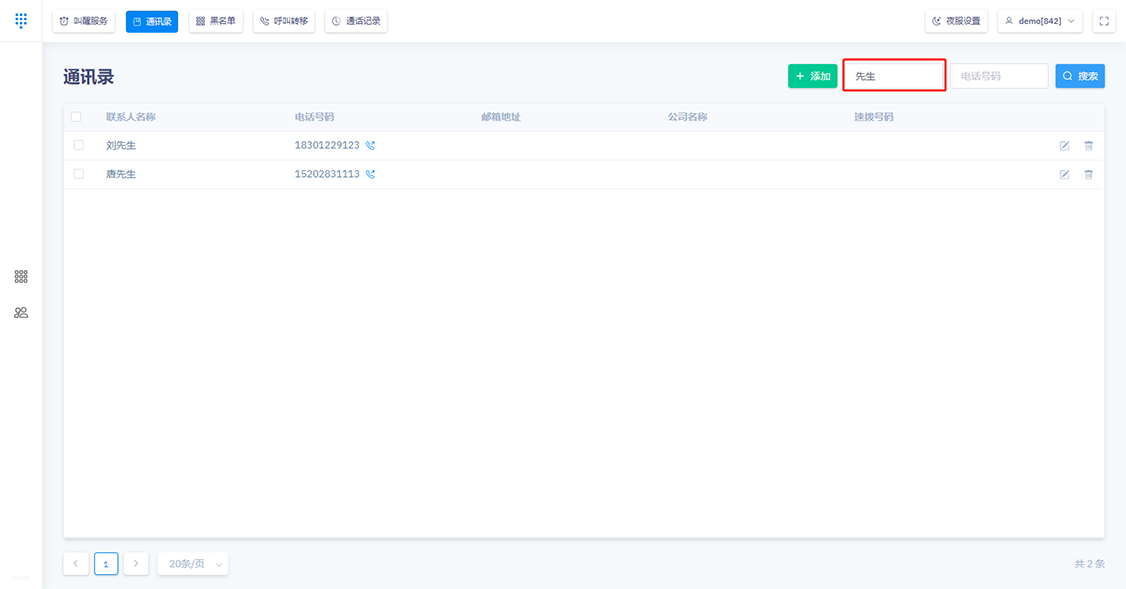Viewport: 1126px width, 589px height.
Task: Expand the demo[842] user dropdown
Action: coord(1040,21)
